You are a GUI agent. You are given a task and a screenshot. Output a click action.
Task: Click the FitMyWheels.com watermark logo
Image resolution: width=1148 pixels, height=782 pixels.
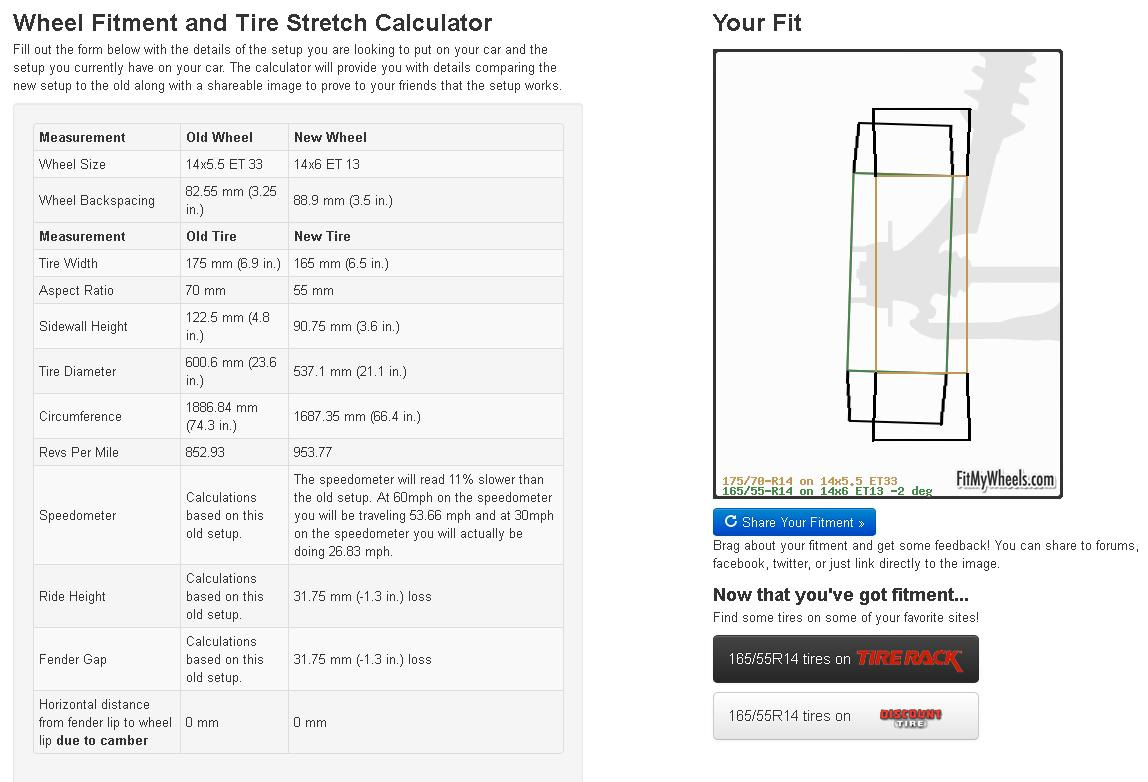[x=1004, y=479]
